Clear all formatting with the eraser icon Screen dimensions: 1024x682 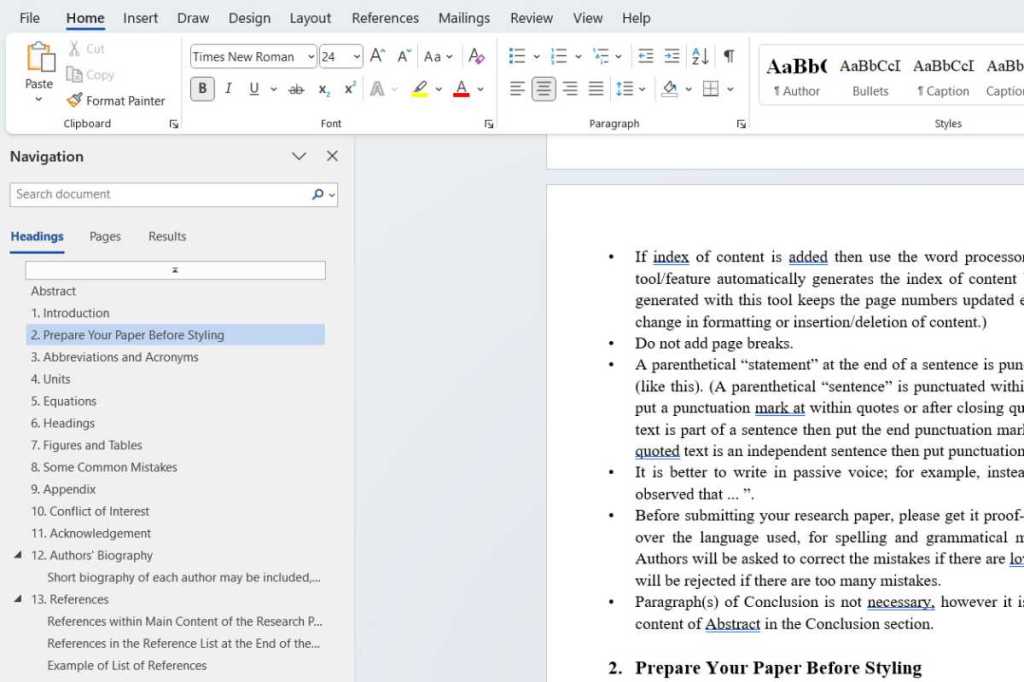click(x=477, y=57)
